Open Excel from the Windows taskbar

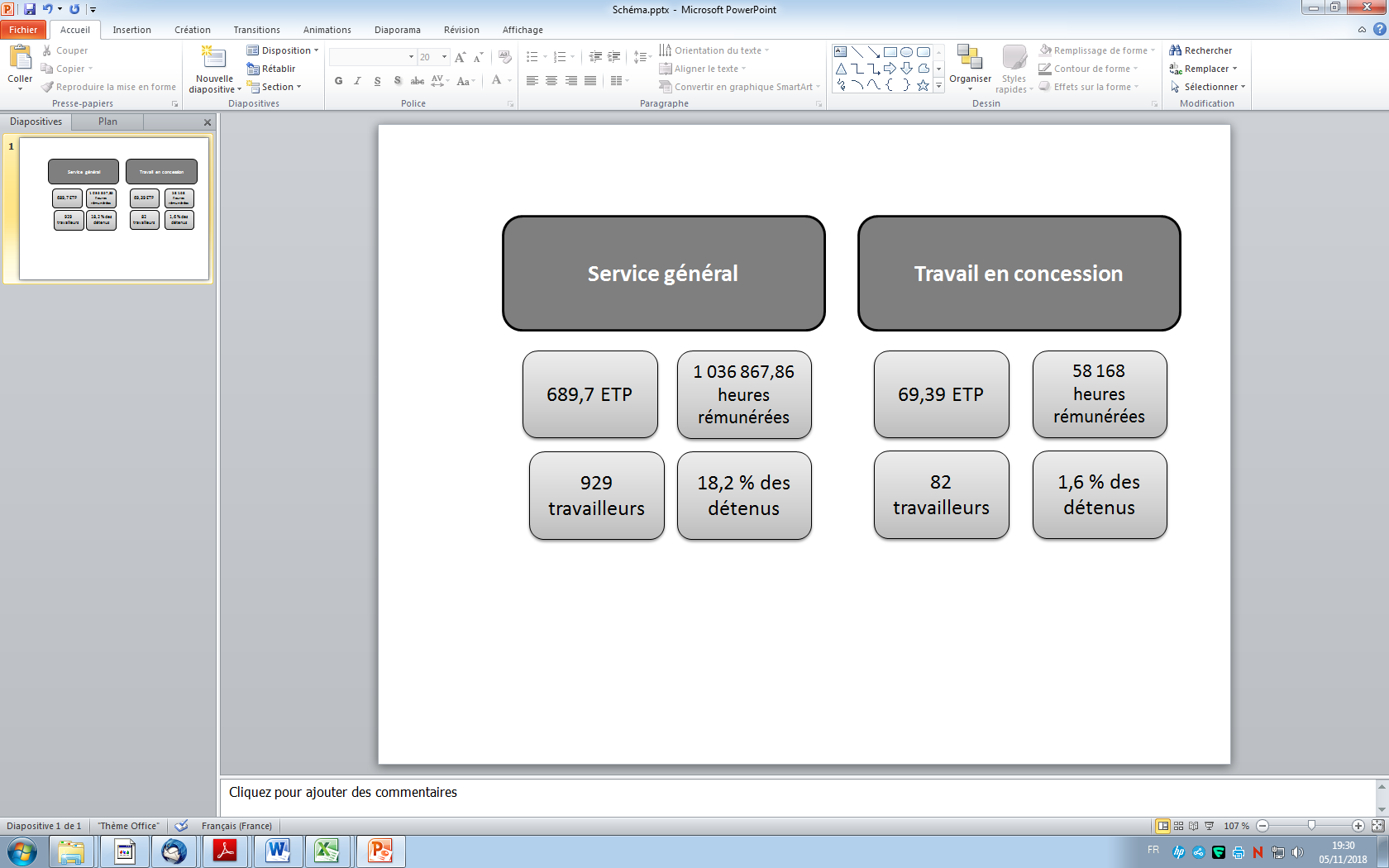pyautogui.click(x=327, y=851)
